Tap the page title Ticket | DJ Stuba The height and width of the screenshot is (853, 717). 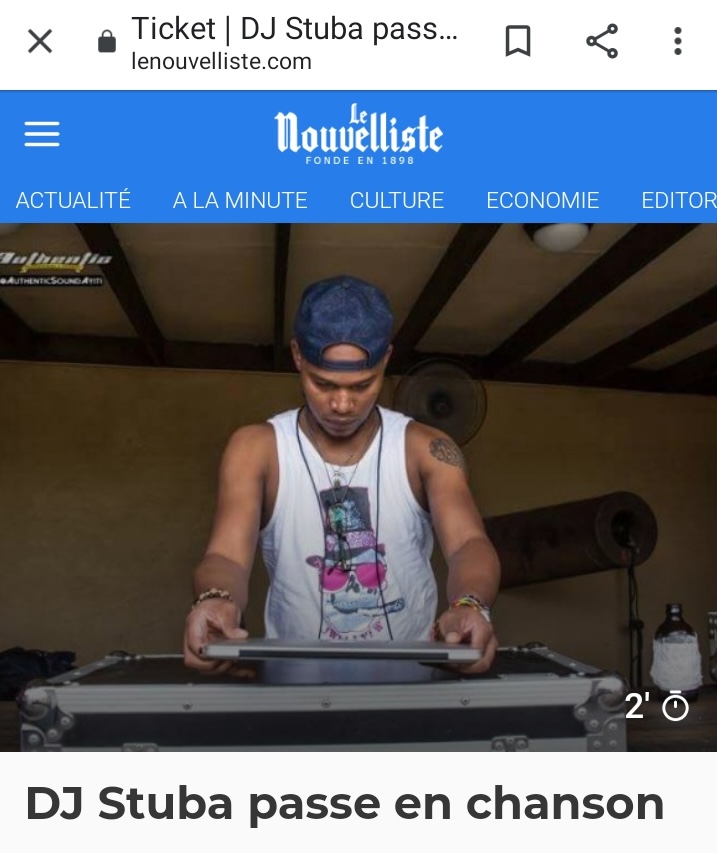[x=294, y=29]
